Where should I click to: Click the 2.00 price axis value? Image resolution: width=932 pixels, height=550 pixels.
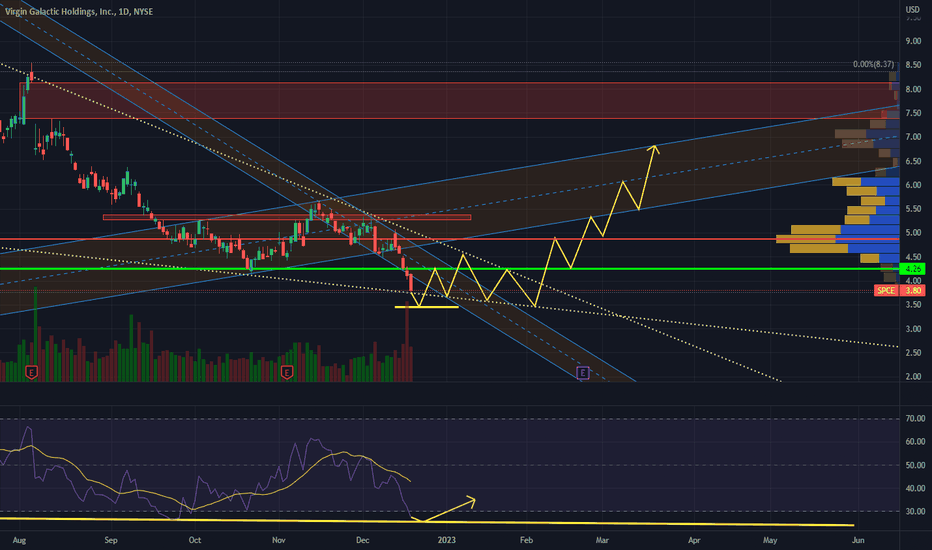(913, 377)
